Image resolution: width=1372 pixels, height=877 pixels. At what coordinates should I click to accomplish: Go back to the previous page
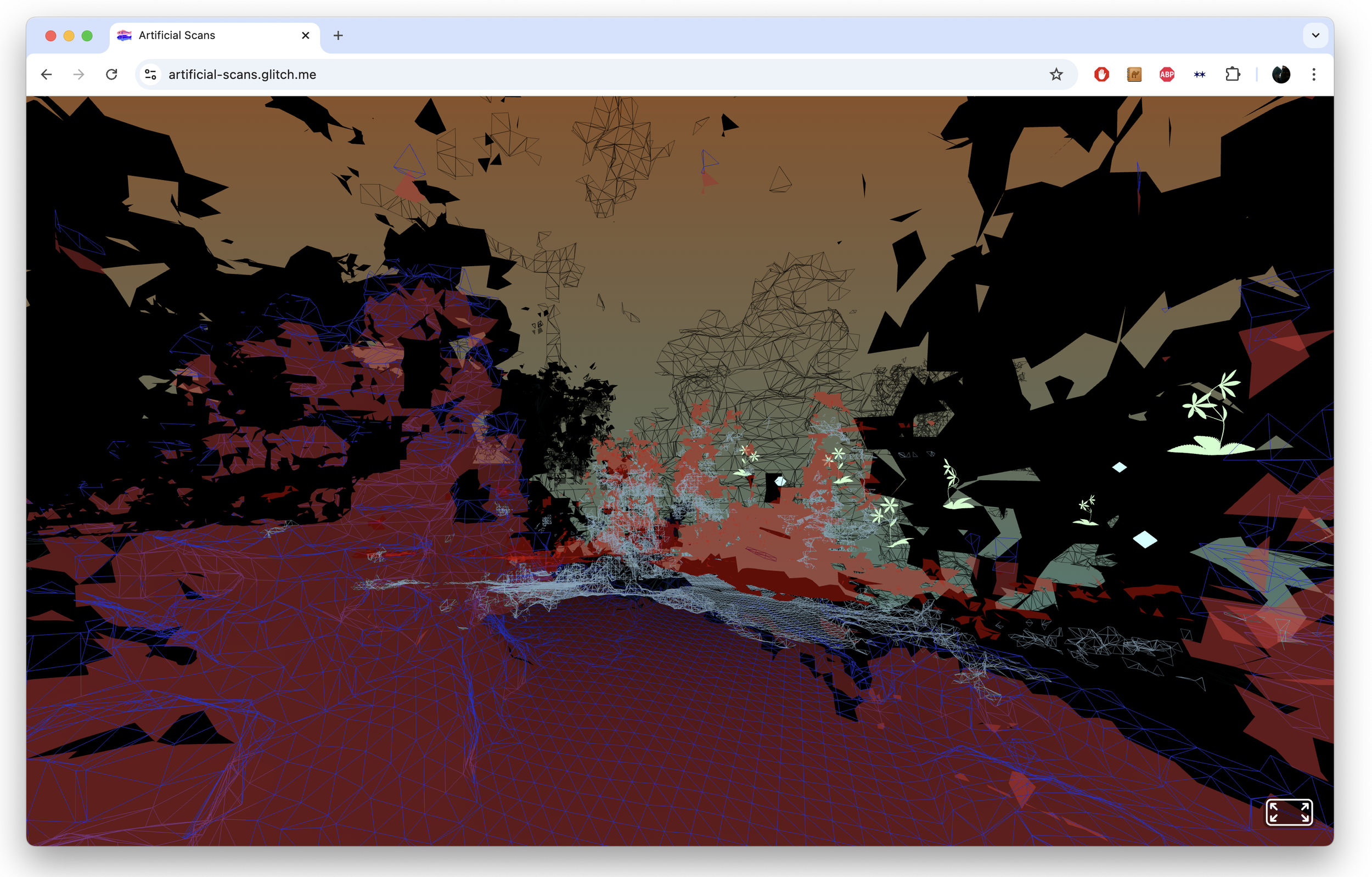click(47, 75)
